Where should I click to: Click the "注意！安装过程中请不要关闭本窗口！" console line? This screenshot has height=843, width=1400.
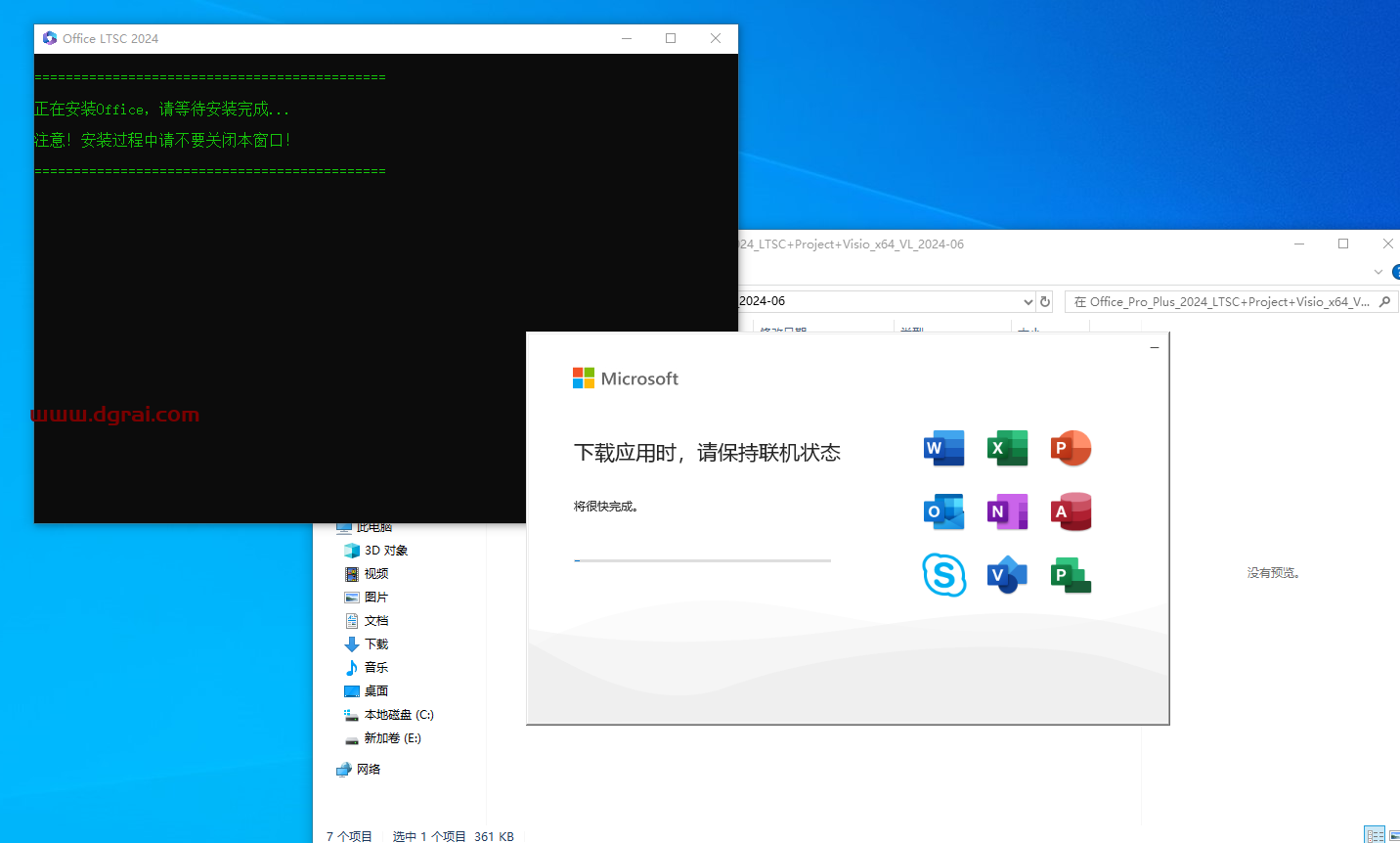[x=163, y=141]
